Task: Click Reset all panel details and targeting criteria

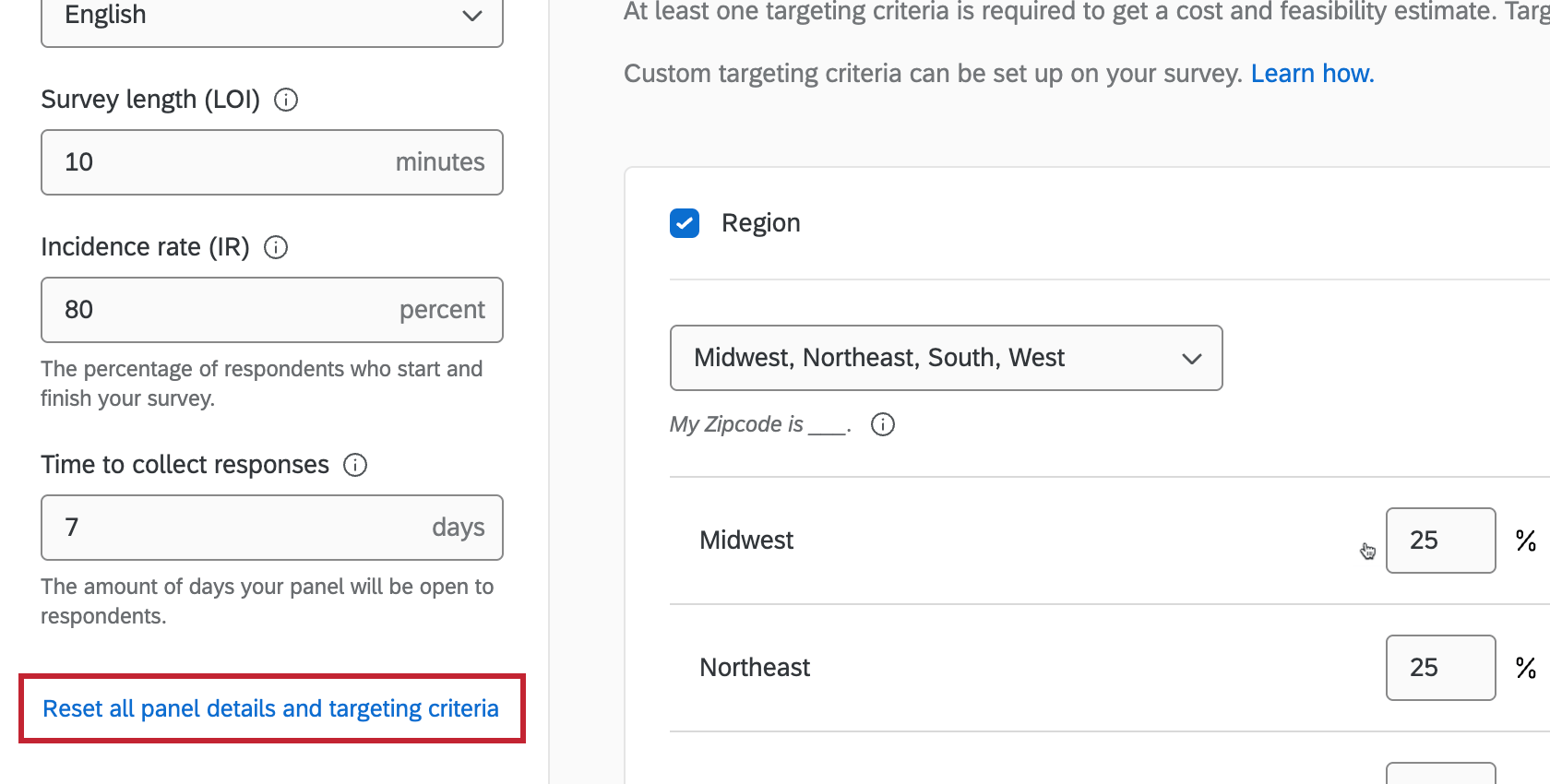Action: 270,708
